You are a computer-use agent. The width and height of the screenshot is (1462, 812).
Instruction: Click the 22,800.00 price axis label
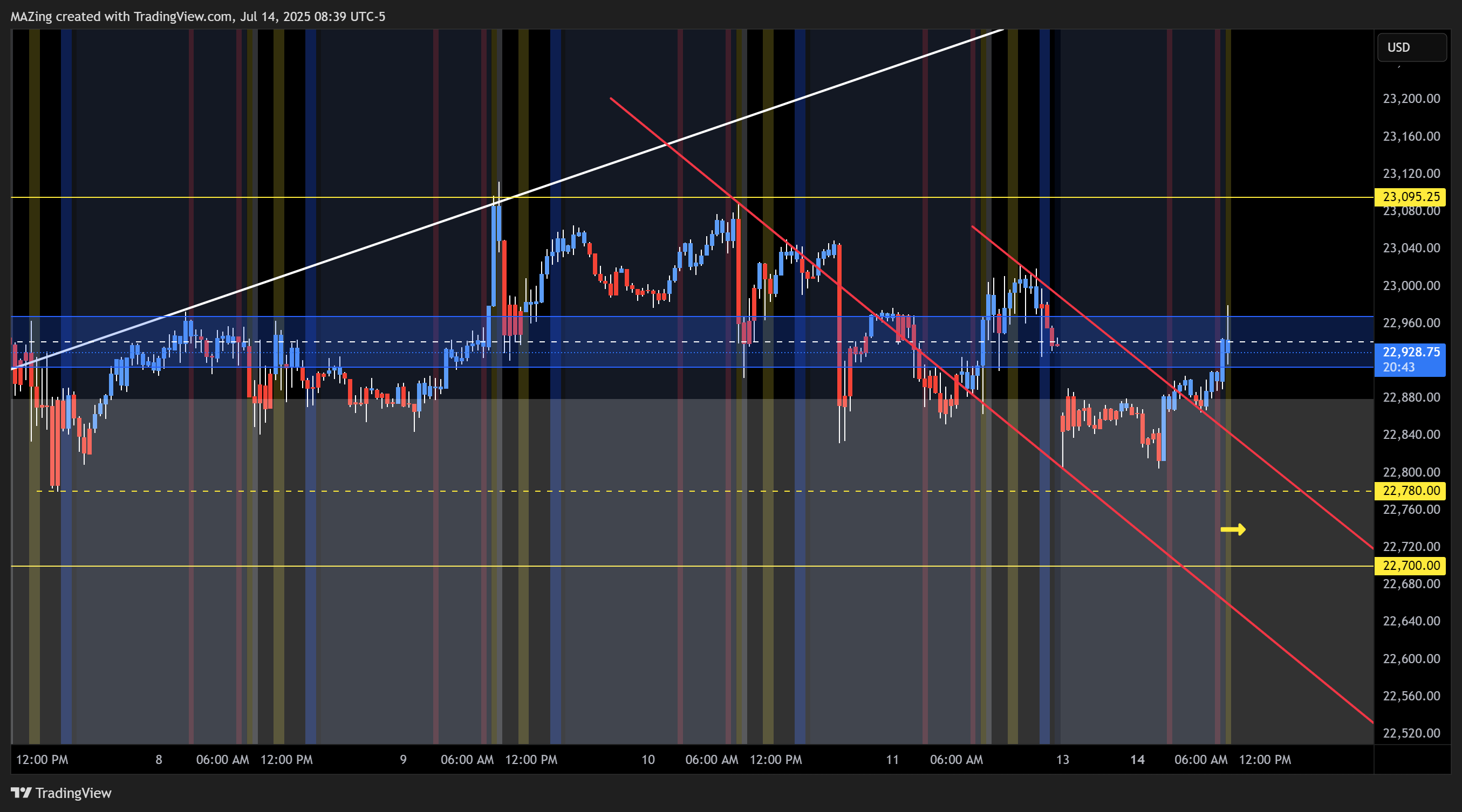1411,472
